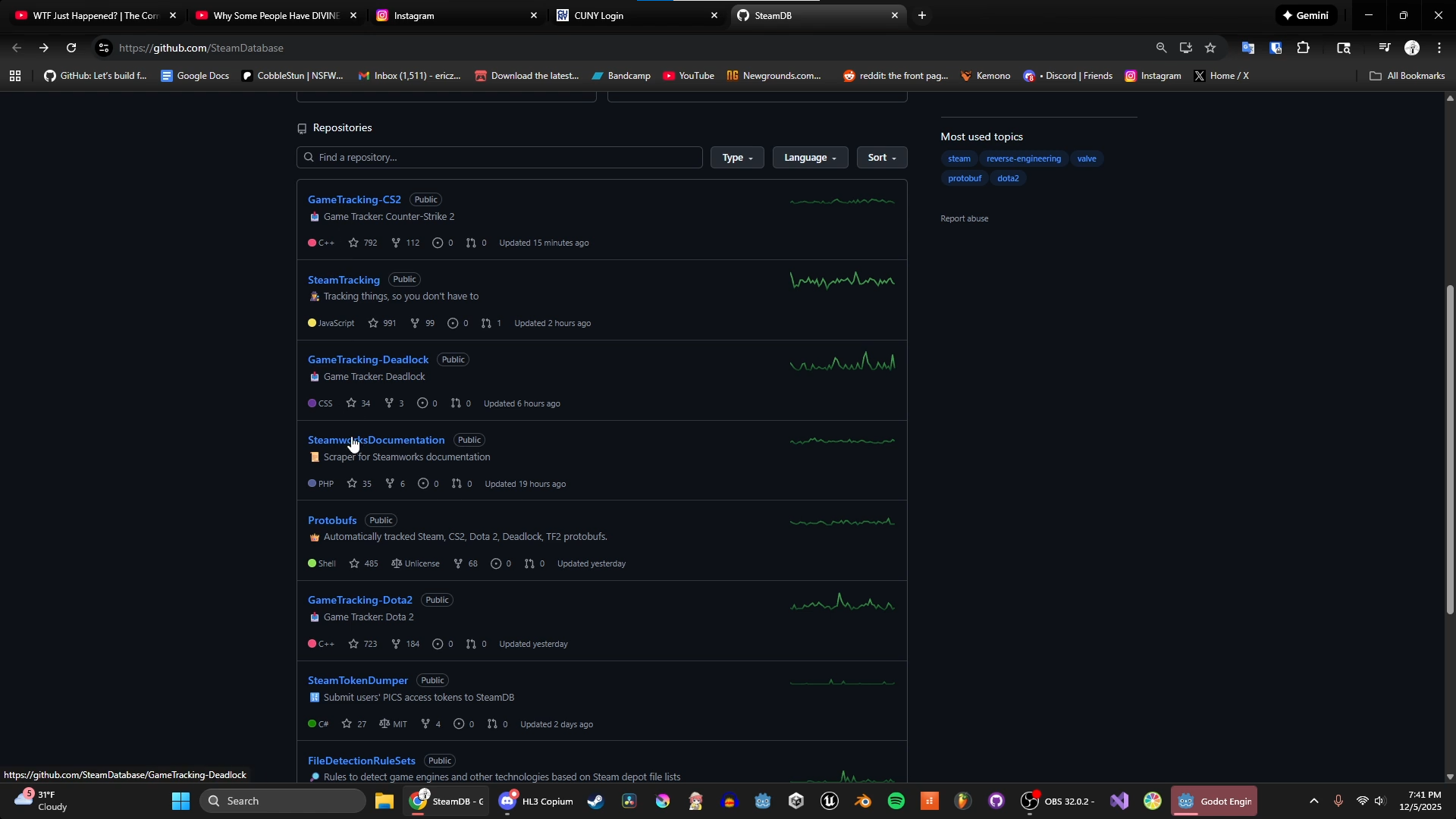Select the steam topic tag
1456x819 pixels.
(x=959, y=158)
